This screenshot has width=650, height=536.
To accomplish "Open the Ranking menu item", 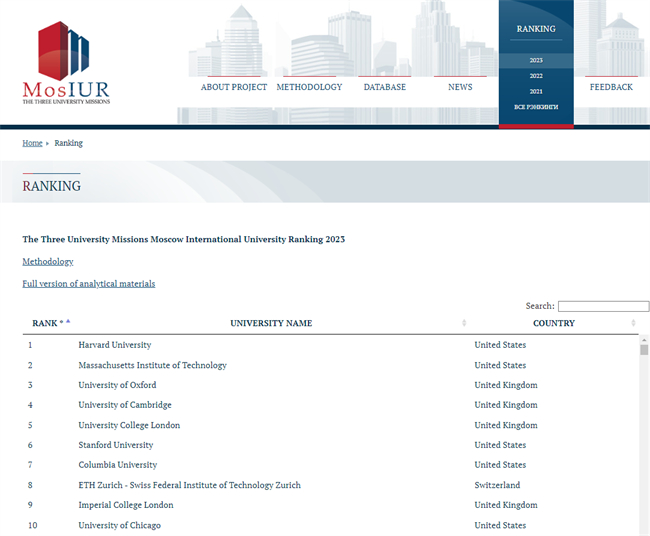I will (x=536, y=29).
